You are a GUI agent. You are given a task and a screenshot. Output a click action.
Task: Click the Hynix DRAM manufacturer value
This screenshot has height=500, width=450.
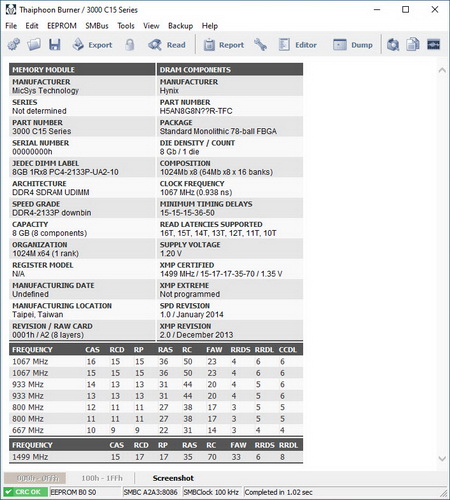pyautogui.click(x=169, y=90)
